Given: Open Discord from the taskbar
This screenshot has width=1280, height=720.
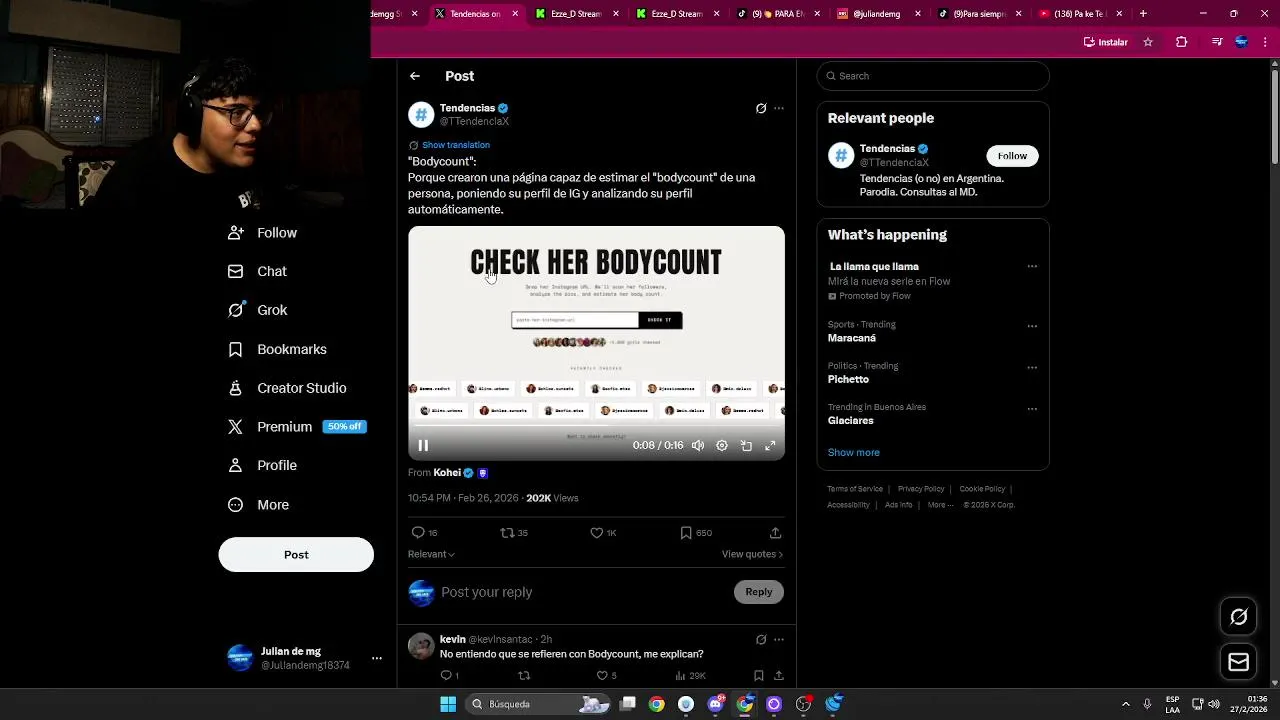Looking at the screenshot, I should click(715, 704).
